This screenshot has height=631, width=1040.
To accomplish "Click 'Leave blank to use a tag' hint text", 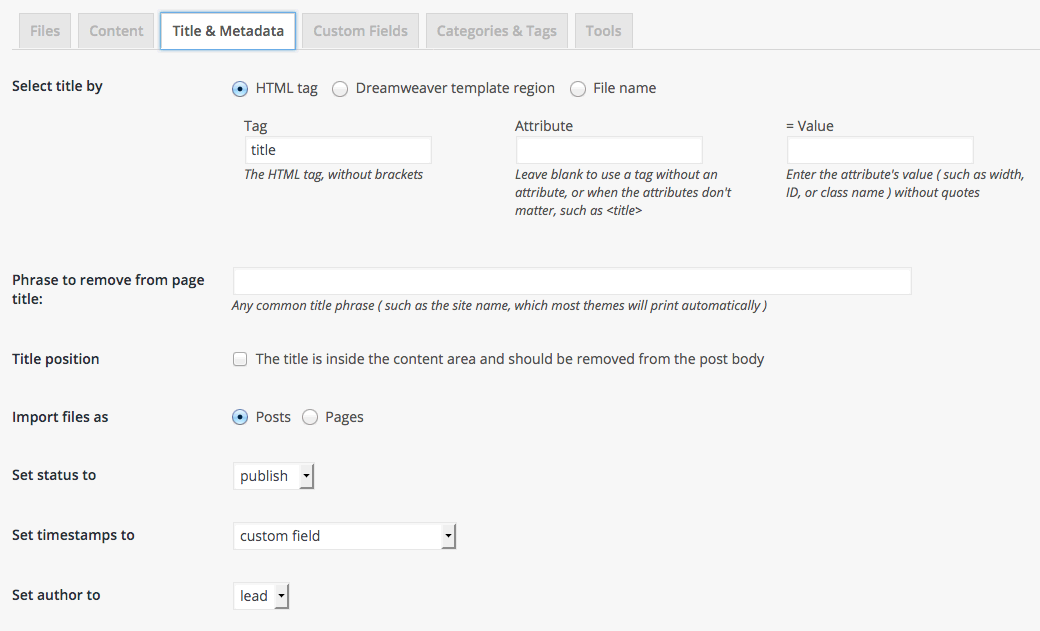I will pyautogui.click(x=623, y=192).
